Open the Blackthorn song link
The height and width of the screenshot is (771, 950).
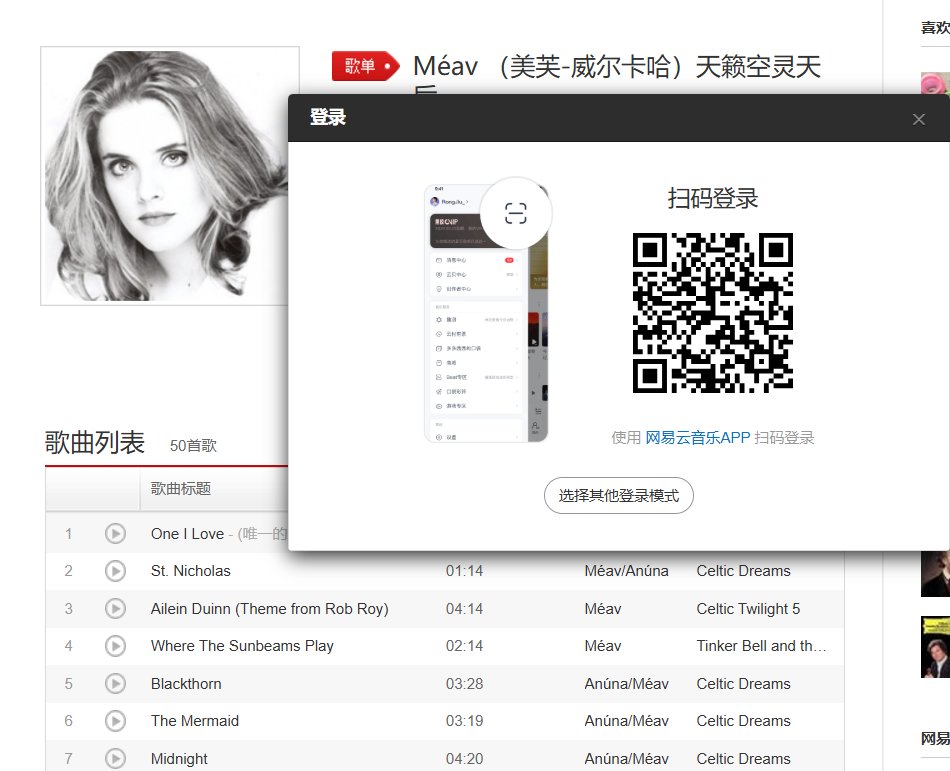click(186, 684)
